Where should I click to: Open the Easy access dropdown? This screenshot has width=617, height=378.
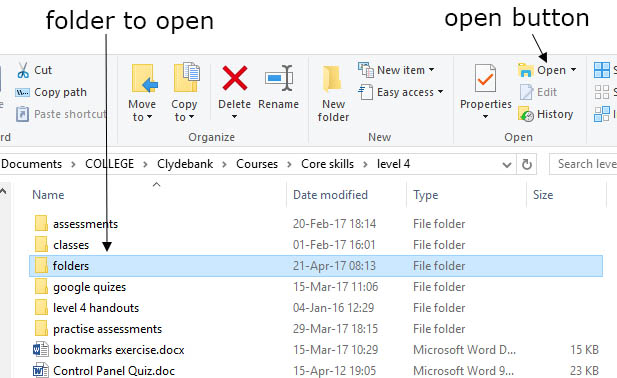pyautogui.click(x=401, y=92)
